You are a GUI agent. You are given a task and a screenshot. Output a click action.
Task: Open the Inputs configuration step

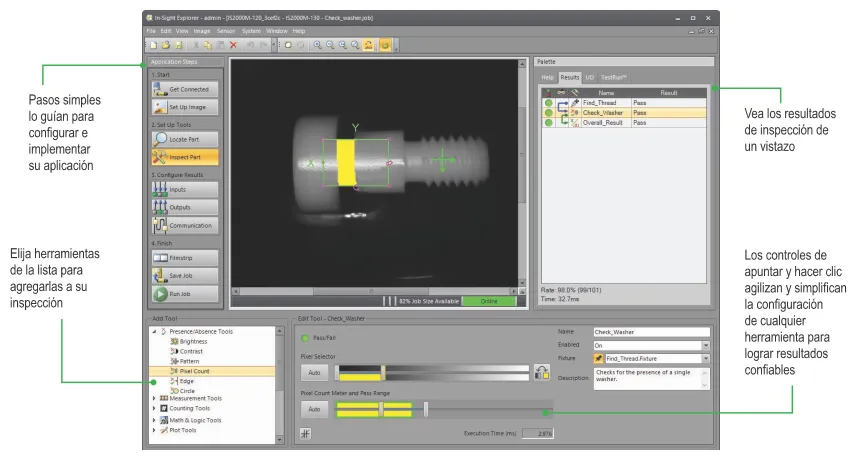[x=160, y=189]
